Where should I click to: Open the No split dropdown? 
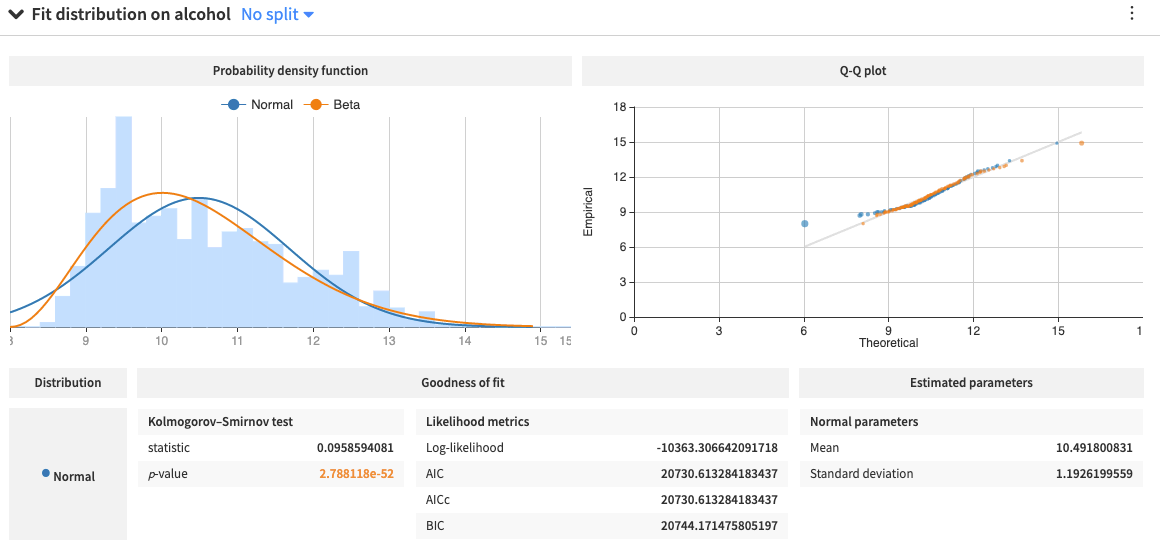tap(277, 15)
